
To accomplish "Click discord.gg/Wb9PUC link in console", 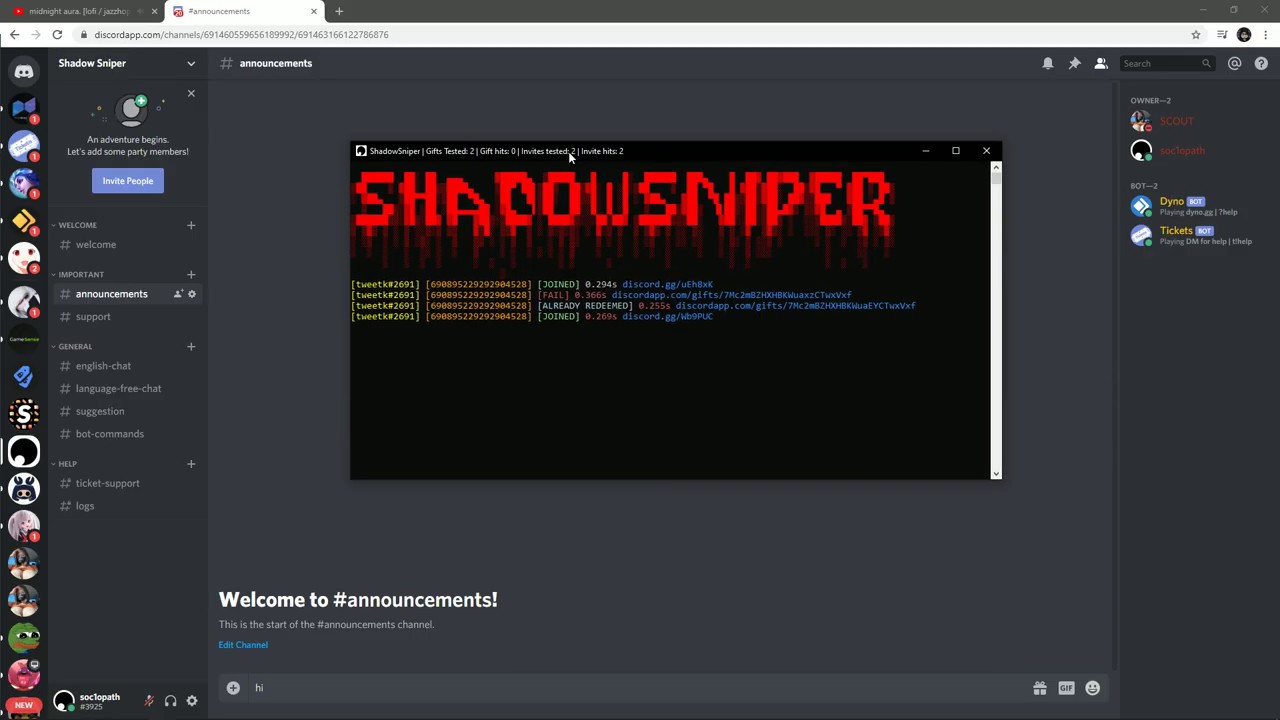I will 667,316.
